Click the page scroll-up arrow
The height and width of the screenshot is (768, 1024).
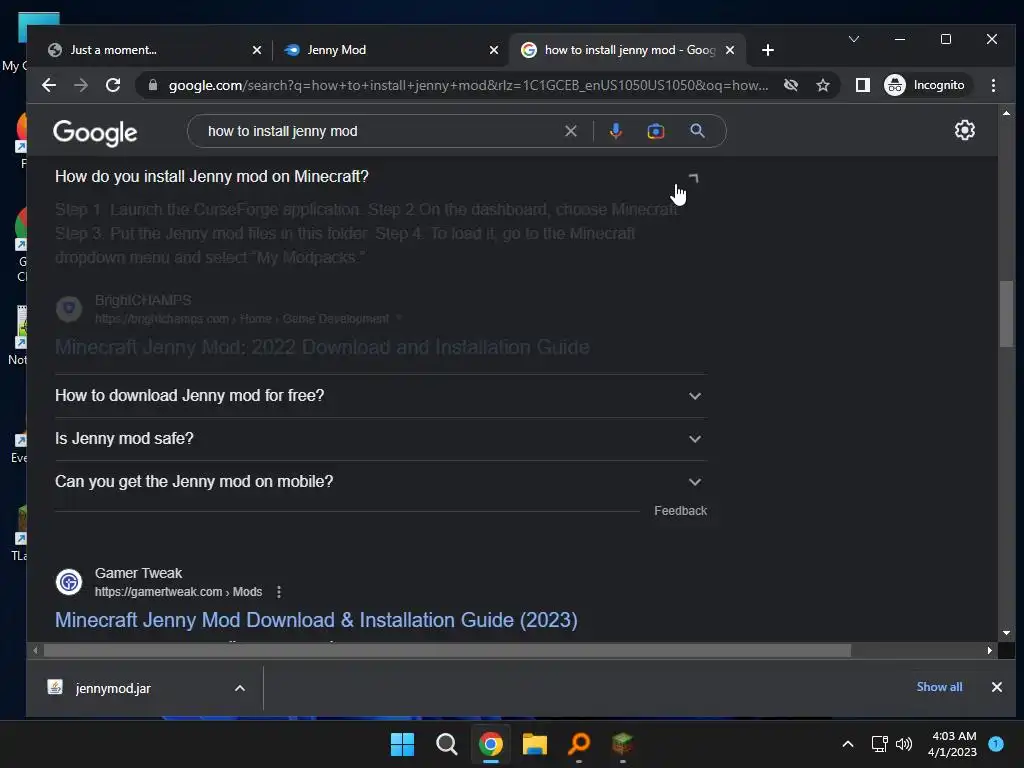(1006, 113)
